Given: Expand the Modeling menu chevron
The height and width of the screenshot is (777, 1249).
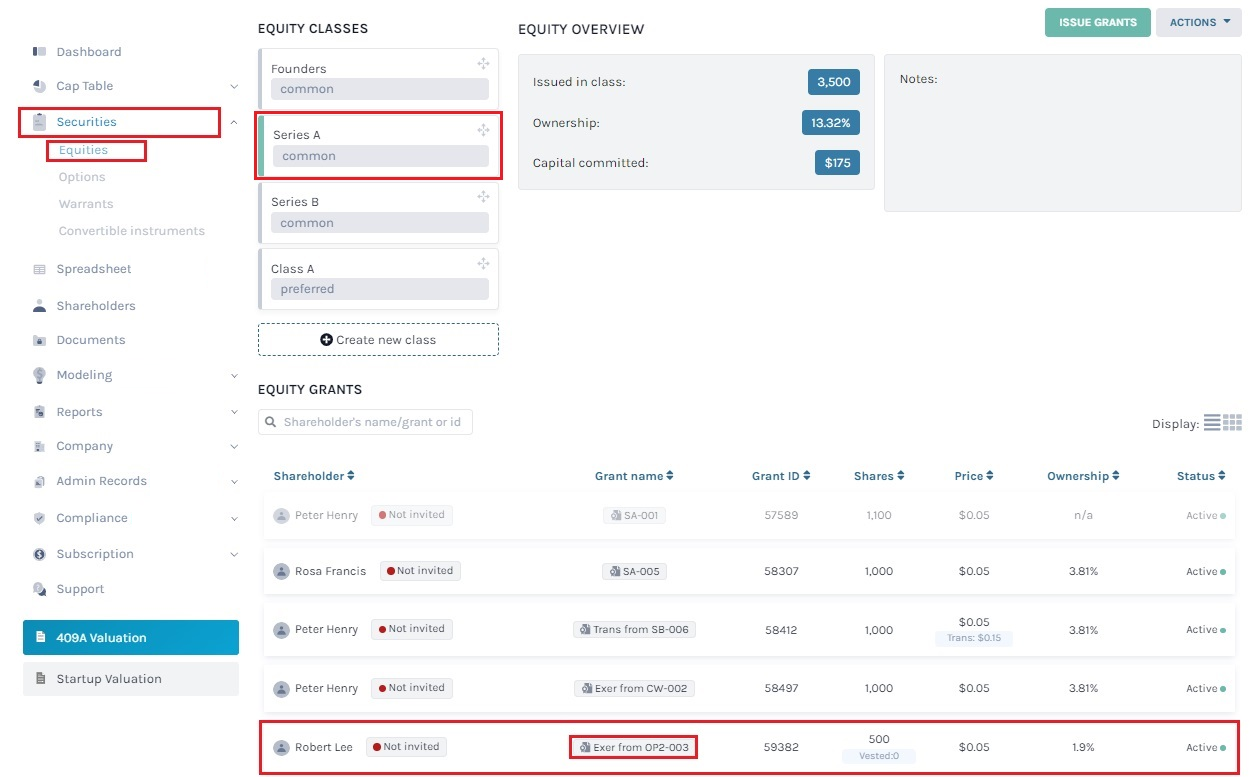Looking at the screenshot, I should coord(233,375).
